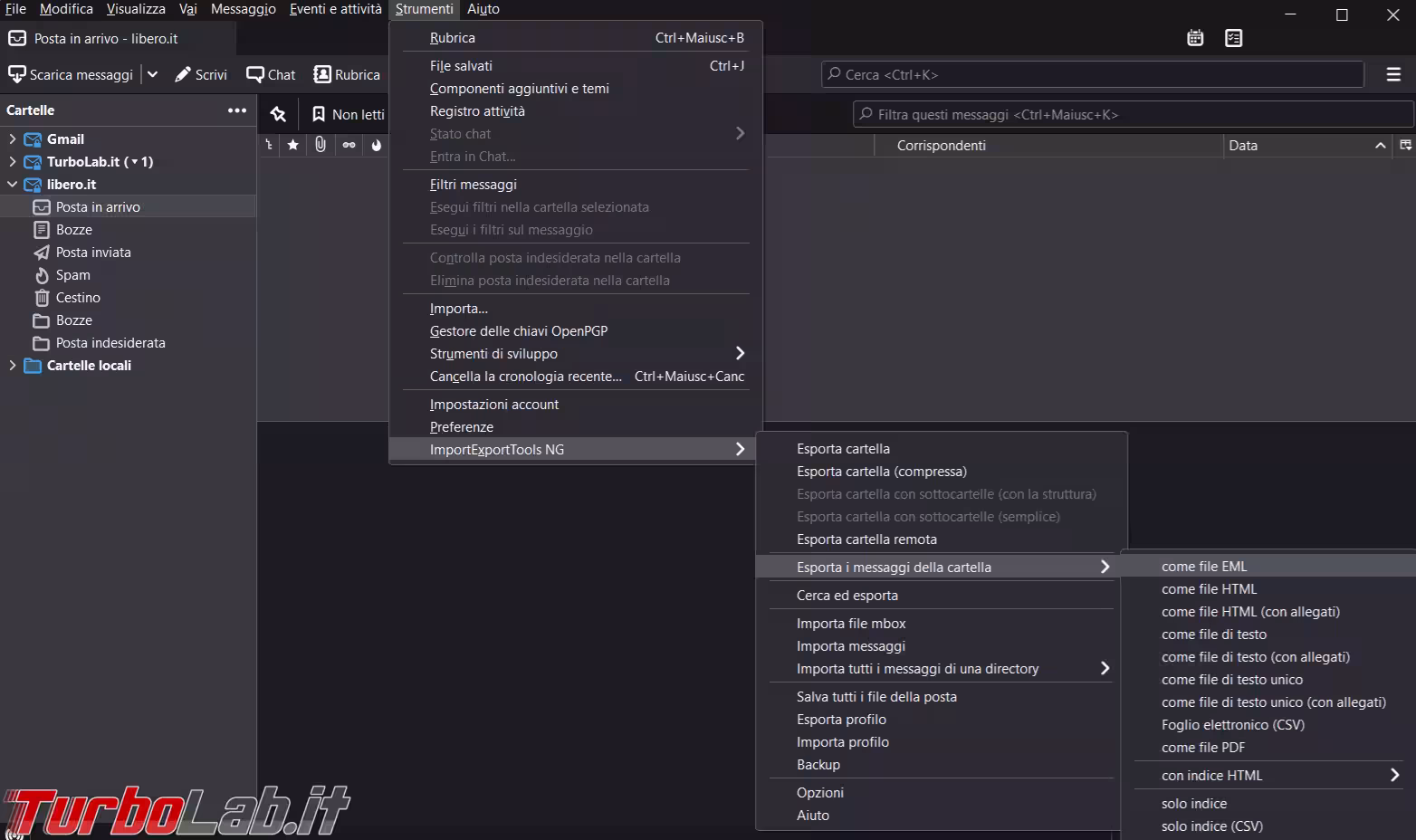
Task: Toggle the spam flame column sort
Action: [x=376, y=145]
